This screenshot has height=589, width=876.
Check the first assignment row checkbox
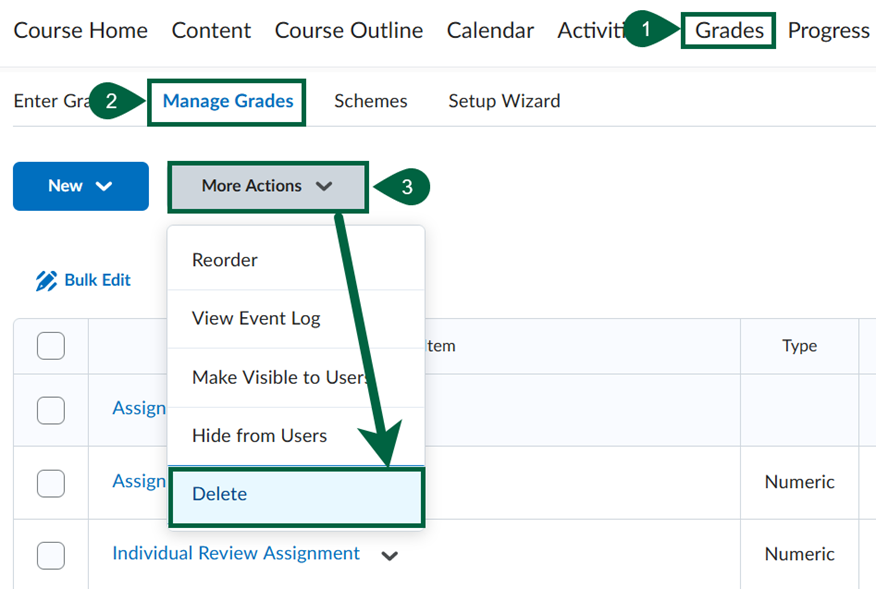coord(50,409)
